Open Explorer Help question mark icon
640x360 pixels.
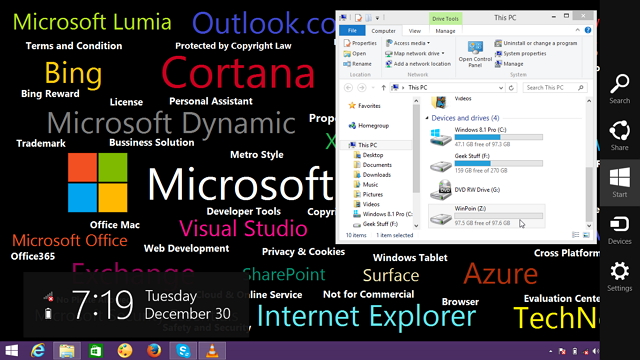click(x=588, y=30)
